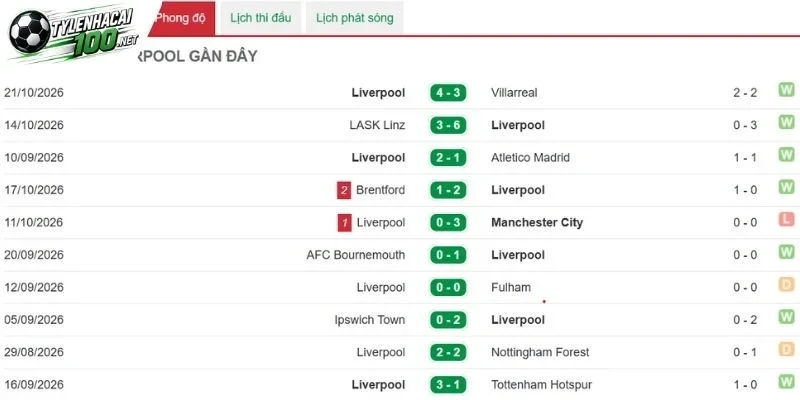Open the 0 - 3 Manchester City score

448,223
